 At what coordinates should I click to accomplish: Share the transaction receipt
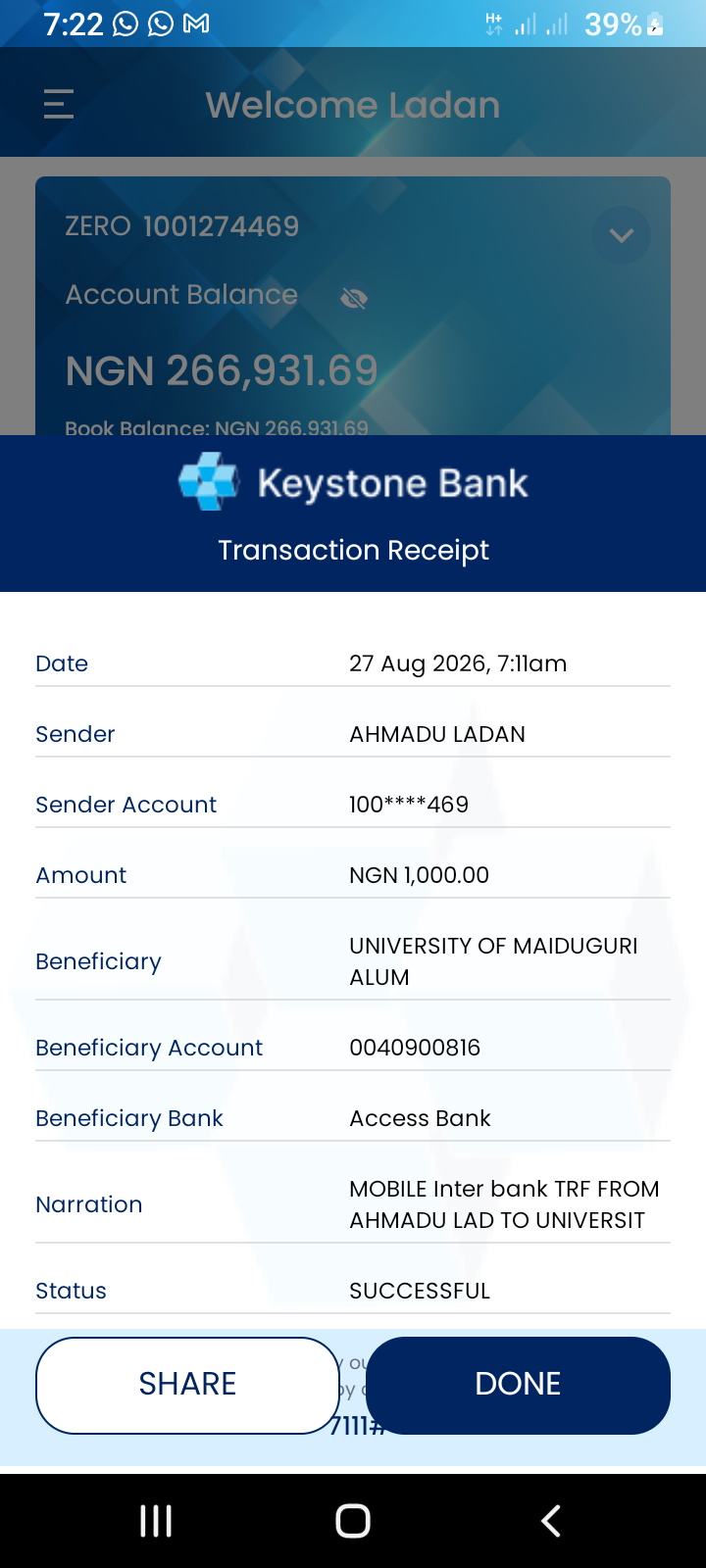(x=187, y=1385)
